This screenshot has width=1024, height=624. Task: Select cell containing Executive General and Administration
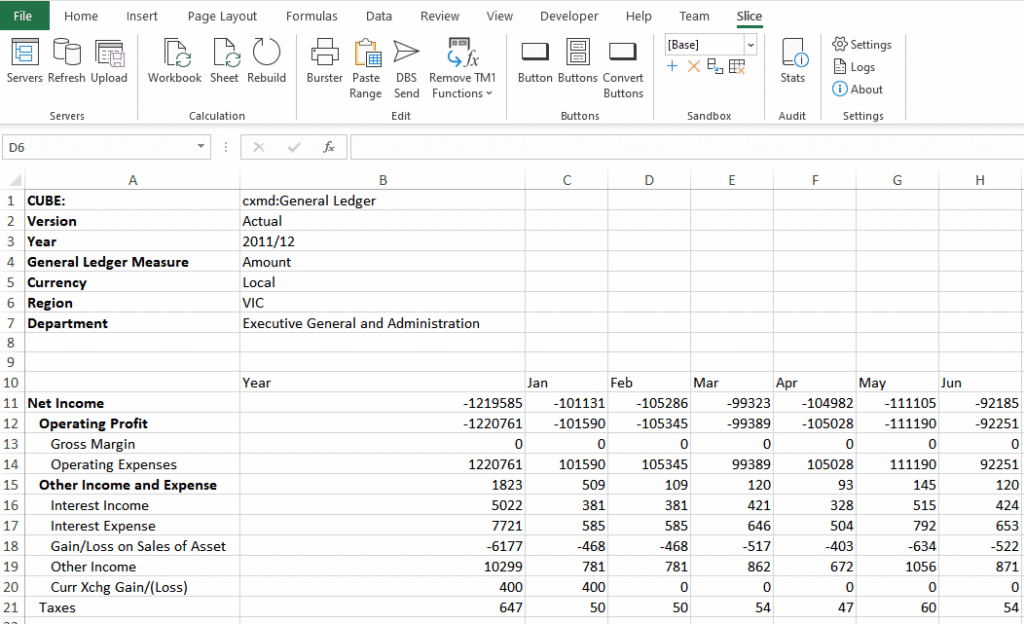tap(360, 324)
